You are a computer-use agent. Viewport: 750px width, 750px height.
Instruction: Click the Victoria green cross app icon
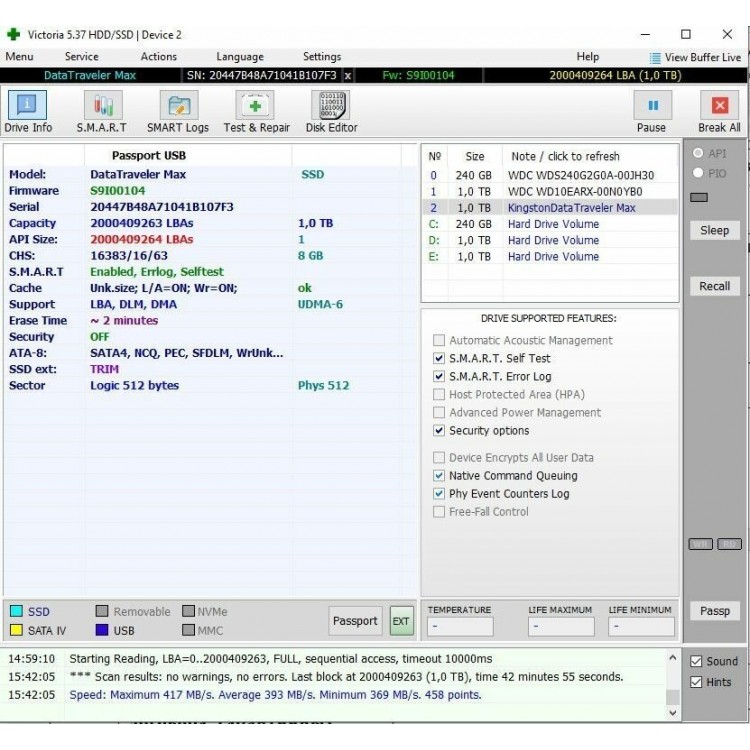(13, 34)
